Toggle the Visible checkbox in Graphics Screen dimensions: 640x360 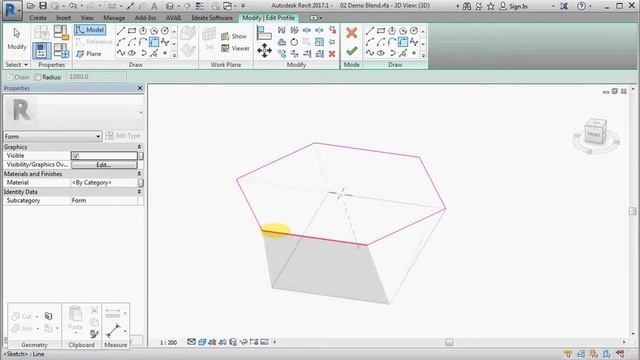click(76, 156)
